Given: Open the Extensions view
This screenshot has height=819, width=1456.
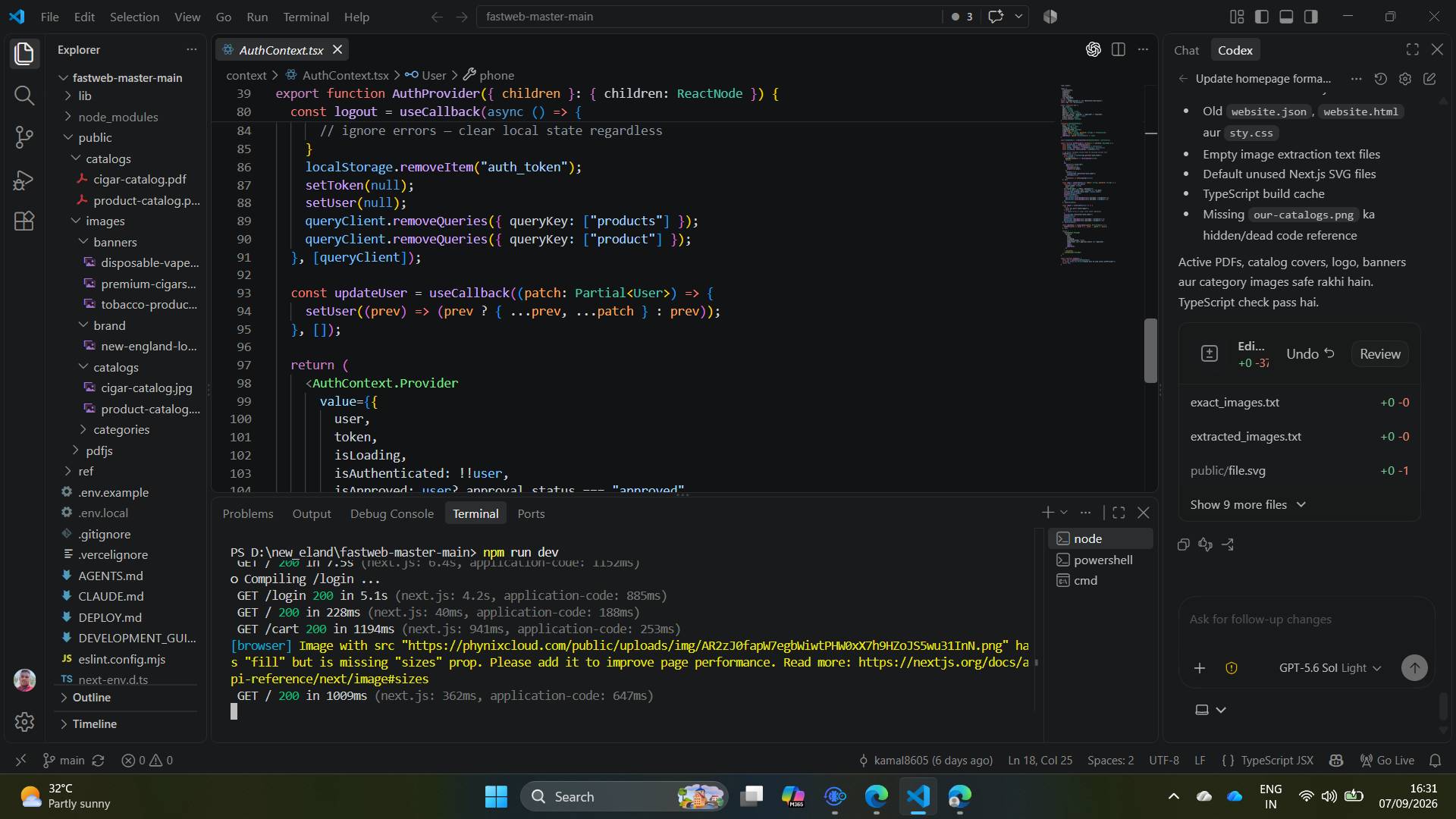Looking at the screenshot, I should pos(24,221).
